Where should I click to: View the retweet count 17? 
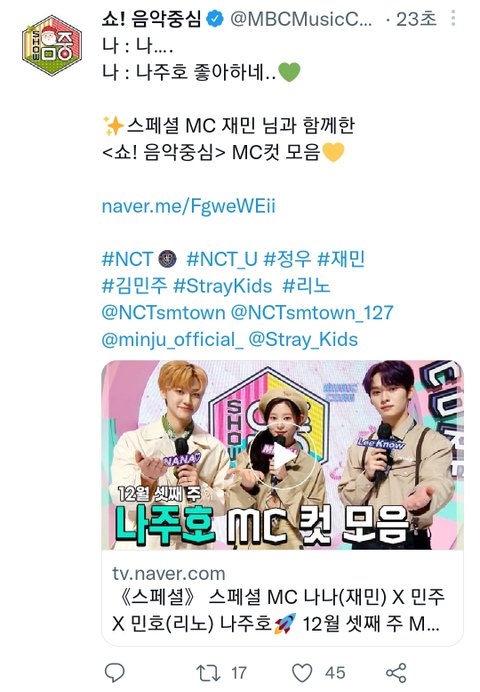239,673
